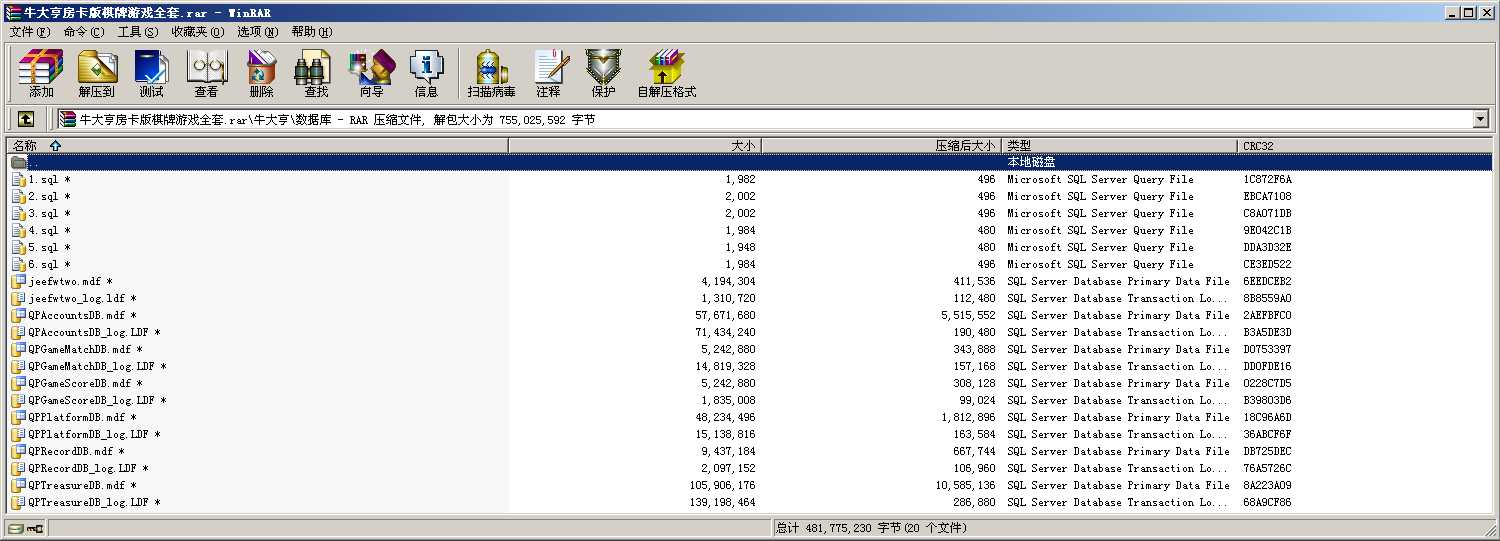
Task: Click the file icon of QPPlatformDB.mdf
Action: pos(18,418)
